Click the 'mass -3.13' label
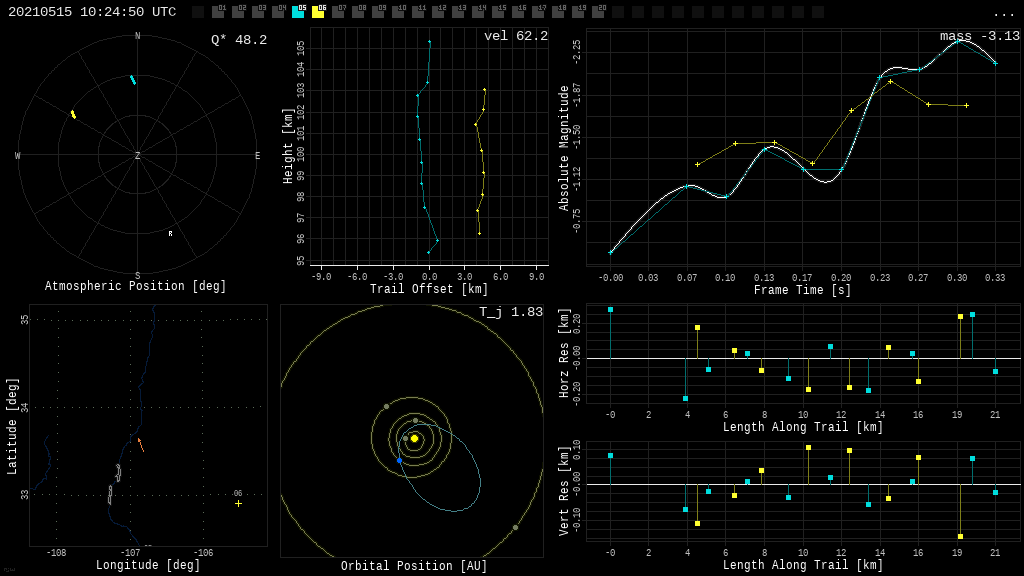This screenshot has width=1024, height=576. [x=979, y=36]
